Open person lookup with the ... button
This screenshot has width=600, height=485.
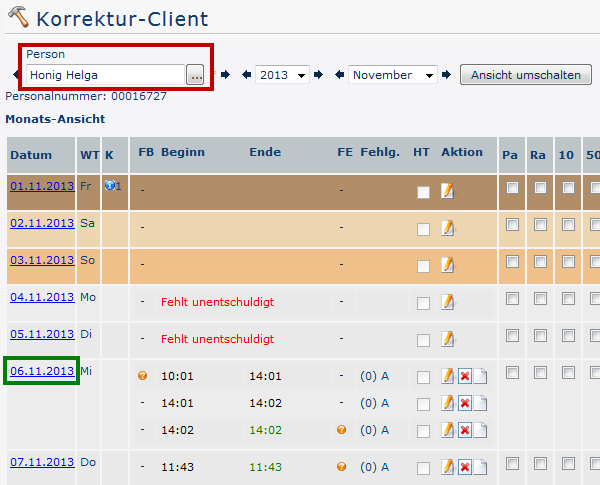[x=195, y=75]
